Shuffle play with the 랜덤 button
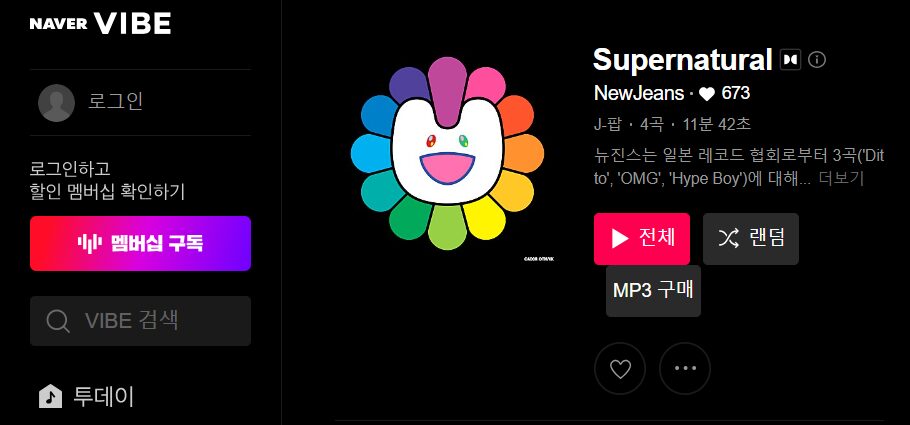Image resolution: width=910 pixels, height=425 pixels. tap(751, 239)
